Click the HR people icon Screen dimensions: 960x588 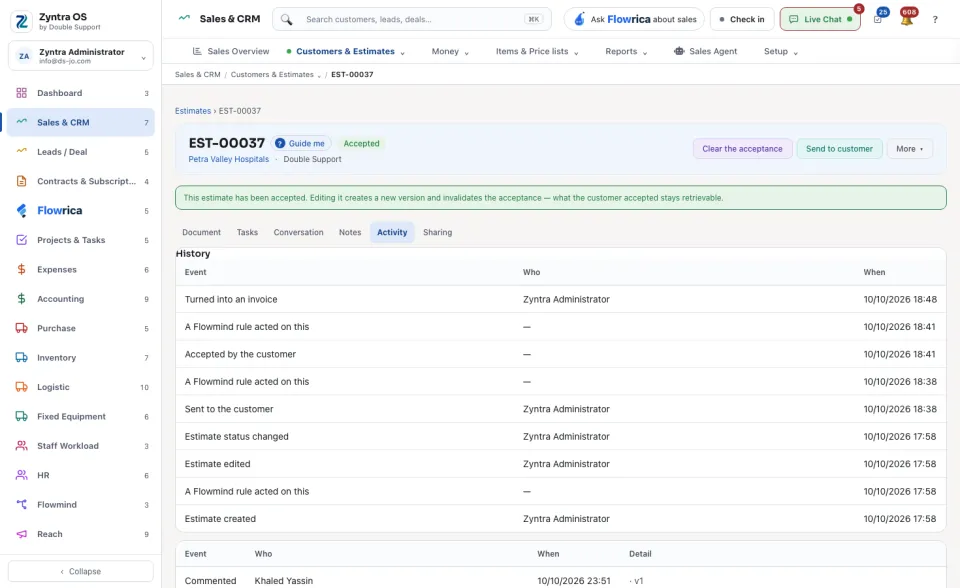tap(21, 475)
